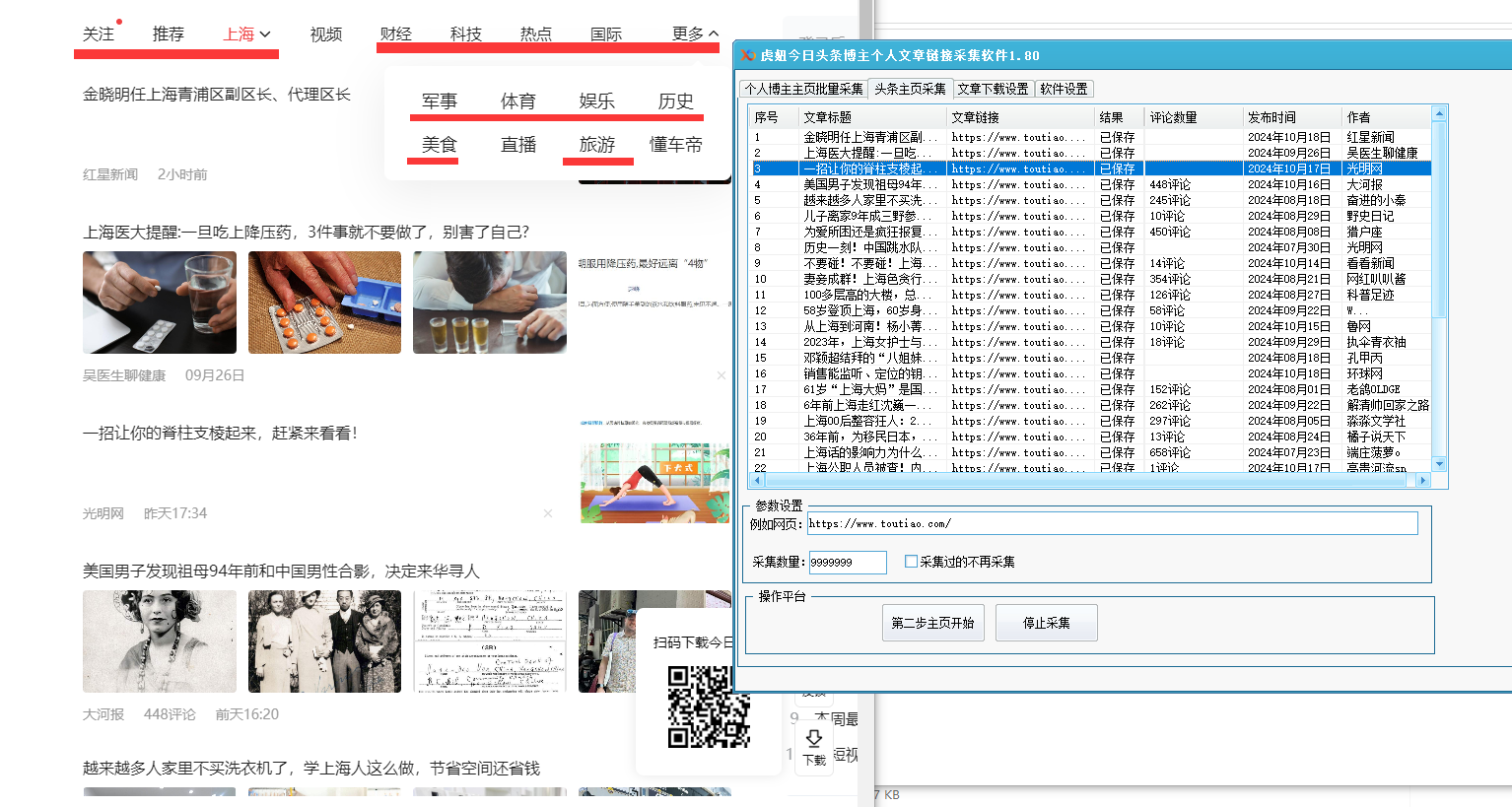This screenshot has width=1512, height=807.
Task: Open the 推荐 tab
Action: [x=169, y=34]
